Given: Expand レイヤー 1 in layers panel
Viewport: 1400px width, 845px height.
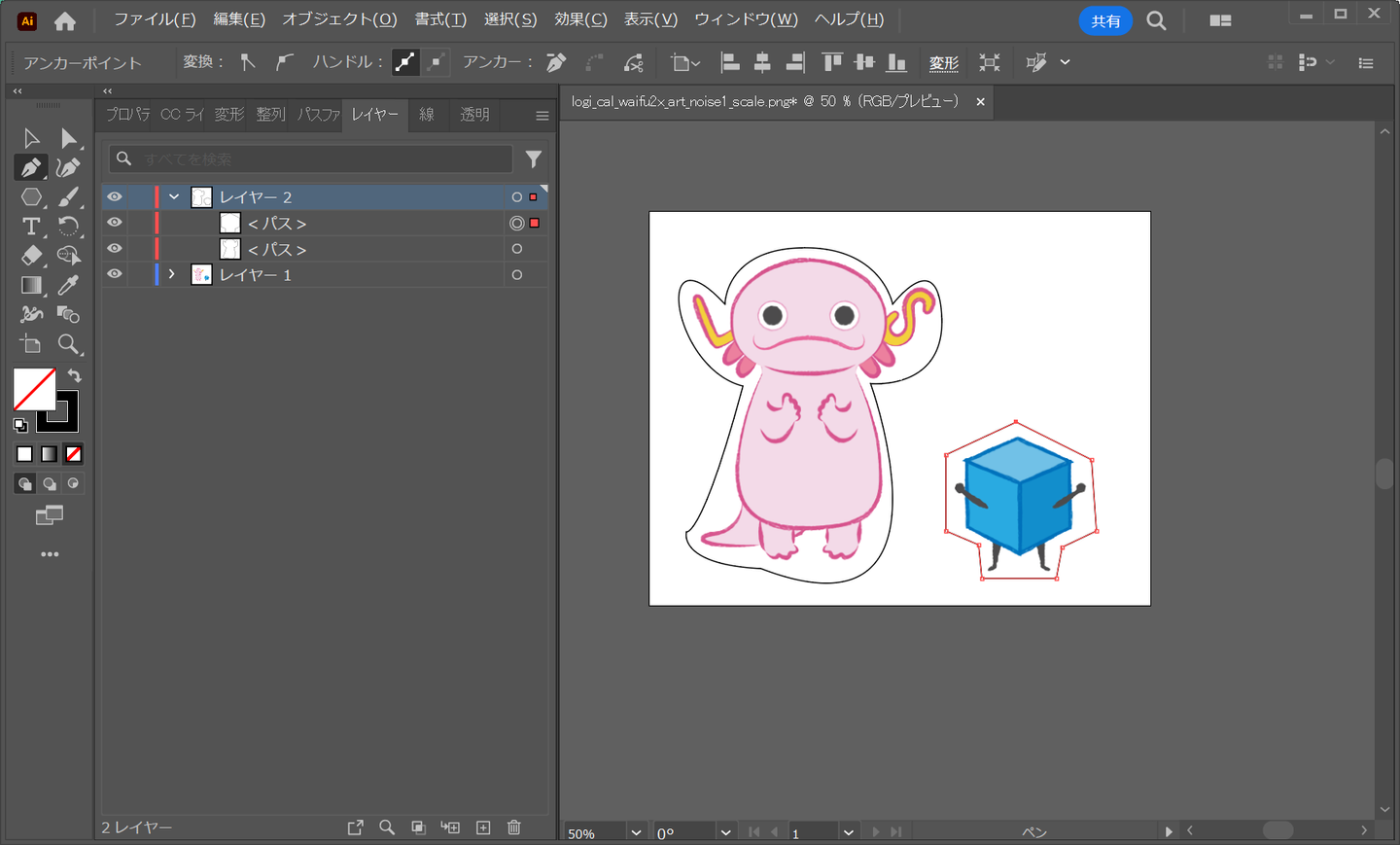Looking at the screenshot, I should [x=172, y=274].
